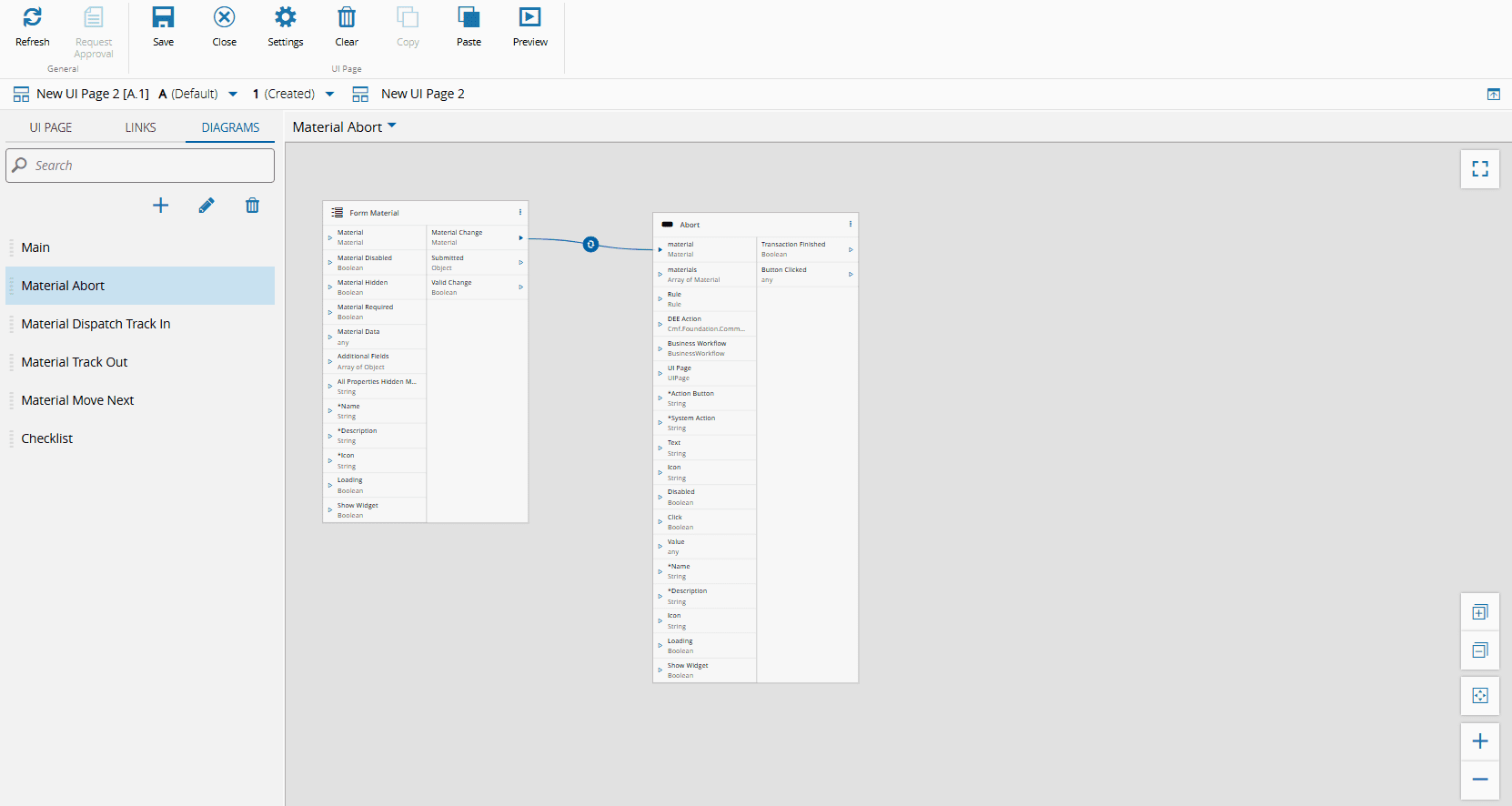
Task: Expand the 1 (Created) revision dropdown
Action: 329,94
